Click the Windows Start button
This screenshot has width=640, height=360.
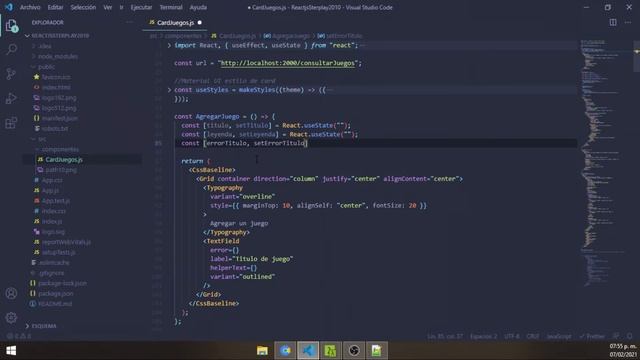[x=11, y=351]
